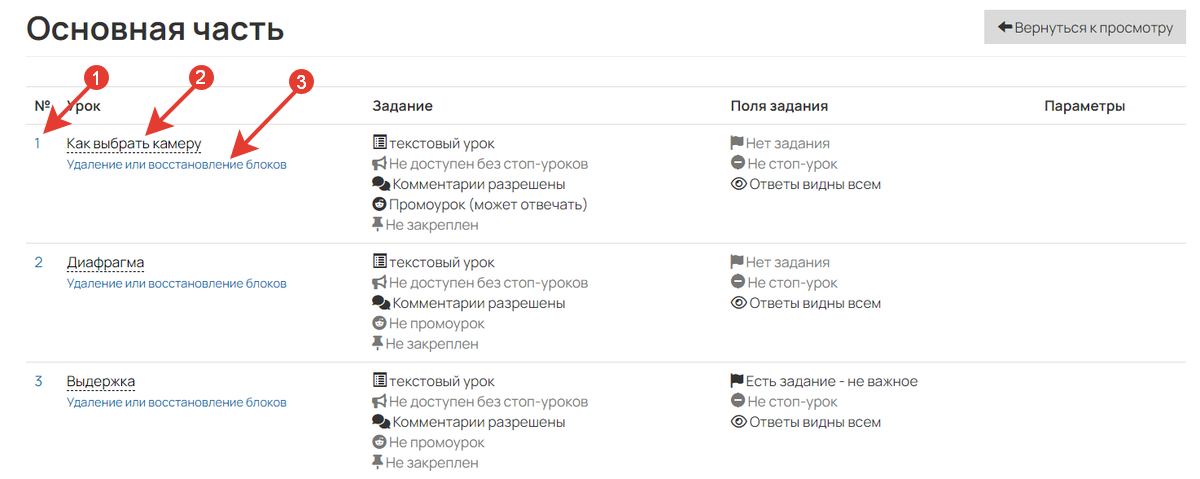Open lesson number 2 link
The image size is (1200, 479).
39,262
